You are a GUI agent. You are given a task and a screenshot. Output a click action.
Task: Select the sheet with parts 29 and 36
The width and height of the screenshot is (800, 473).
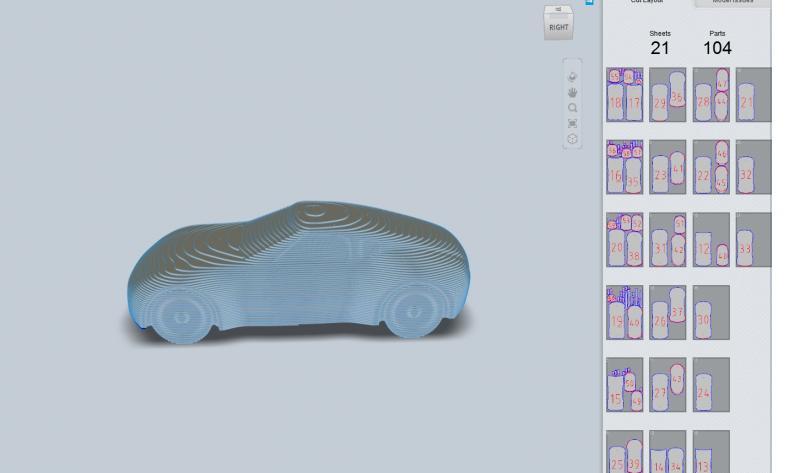pyautogui.click(x=667, y=95)
